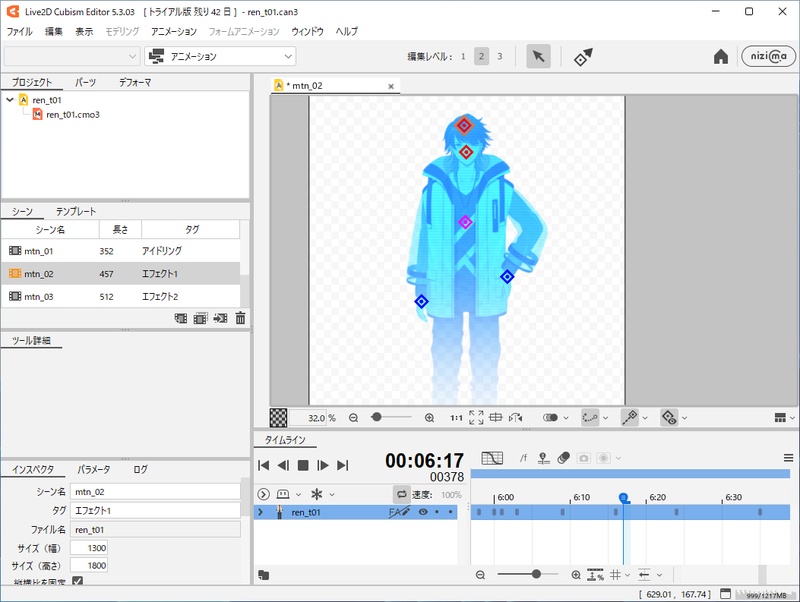Toggle ren_t01 track visibility eye
800x602 pixels.
pos(423,512)
